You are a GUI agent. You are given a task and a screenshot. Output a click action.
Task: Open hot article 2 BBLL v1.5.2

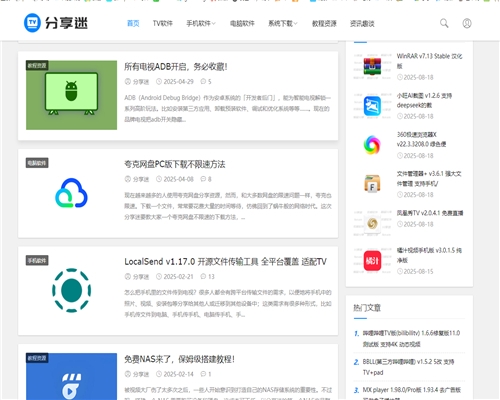coord(408,367)
